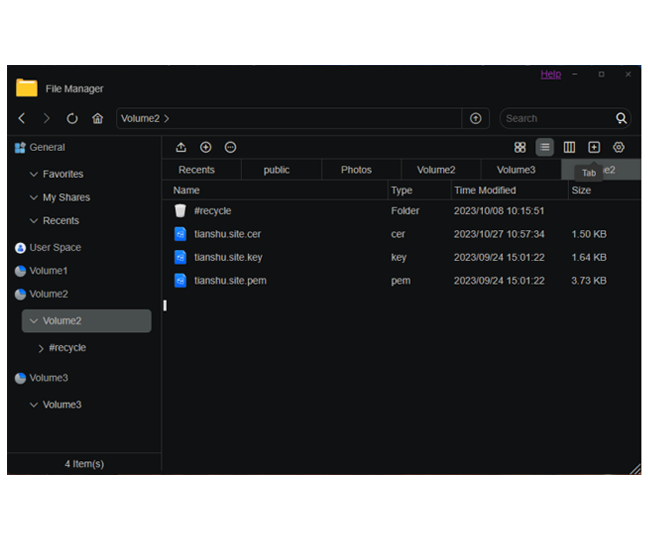The image size is (648, 550).
Task: Click the Search input field
Action: [556, 118]
